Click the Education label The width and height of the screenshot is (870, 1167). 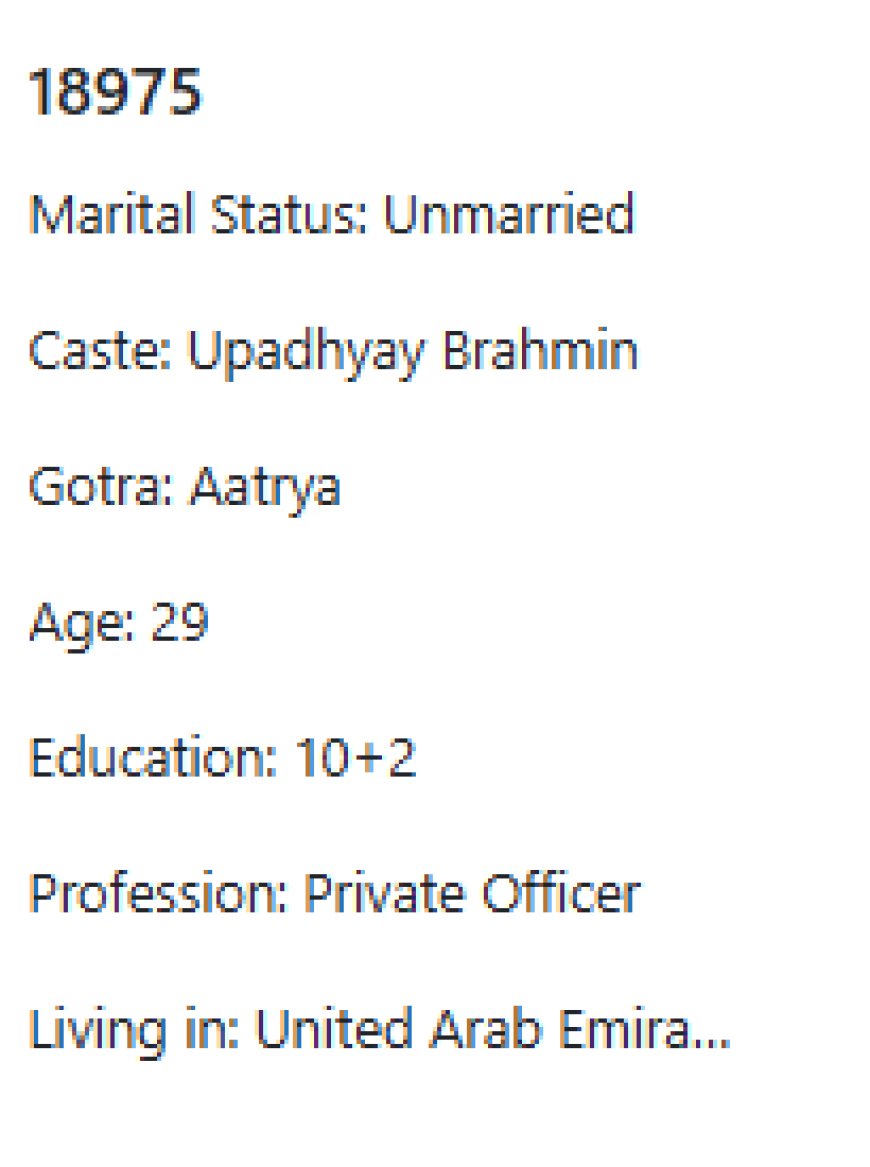pos(153,758)
